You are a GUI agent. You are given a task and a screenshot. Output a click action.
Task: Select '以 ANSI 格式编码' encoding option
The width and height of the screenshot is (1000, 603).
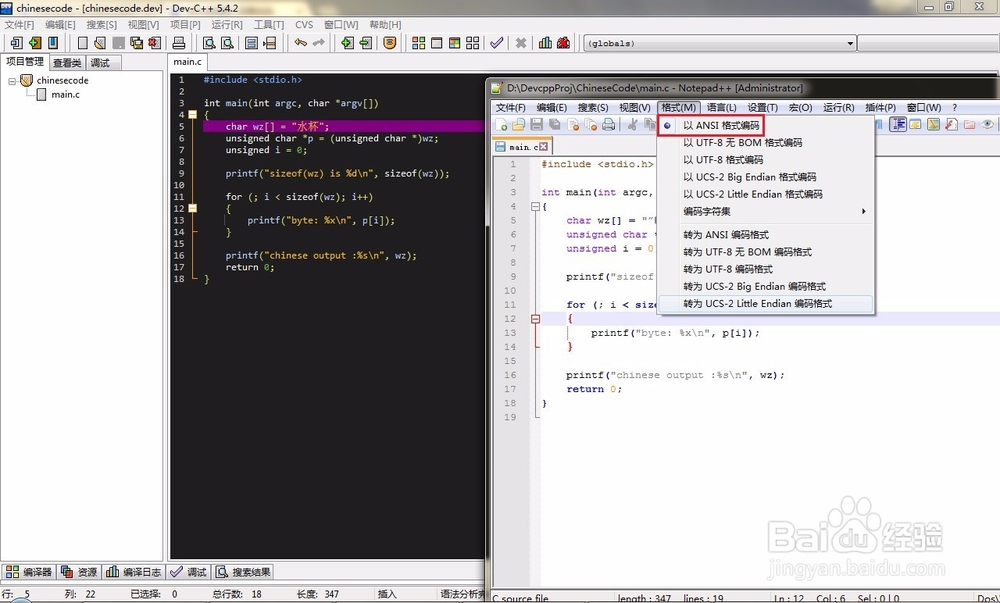tap(721, 126)
